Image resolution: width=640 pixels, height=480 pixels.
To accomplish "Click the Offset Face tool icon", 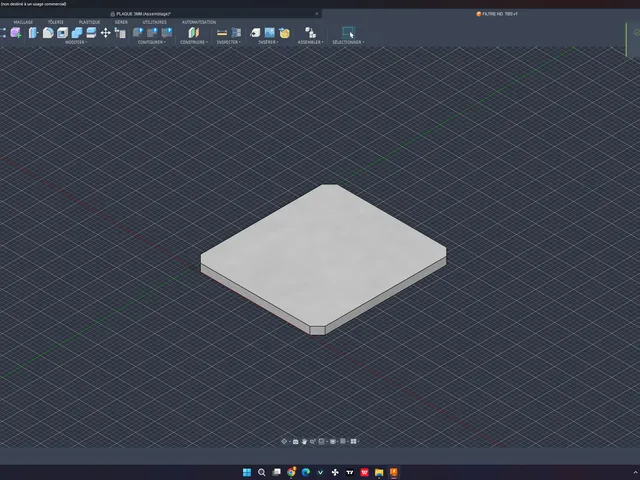I will (x=91, y=33).
